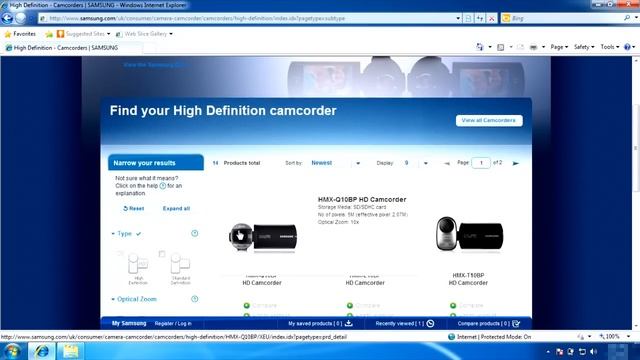The width and height of the screenshot is (640, 360).
Task: Click help icon beside the Type filter
Action: click(x=195, y=233)
